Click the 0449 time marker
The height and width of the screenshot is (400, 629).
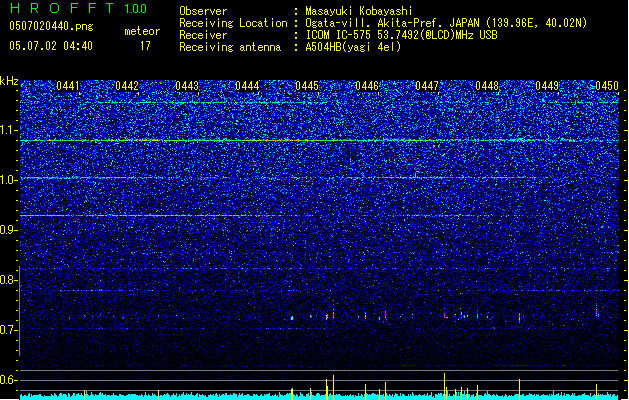(547, 86)
